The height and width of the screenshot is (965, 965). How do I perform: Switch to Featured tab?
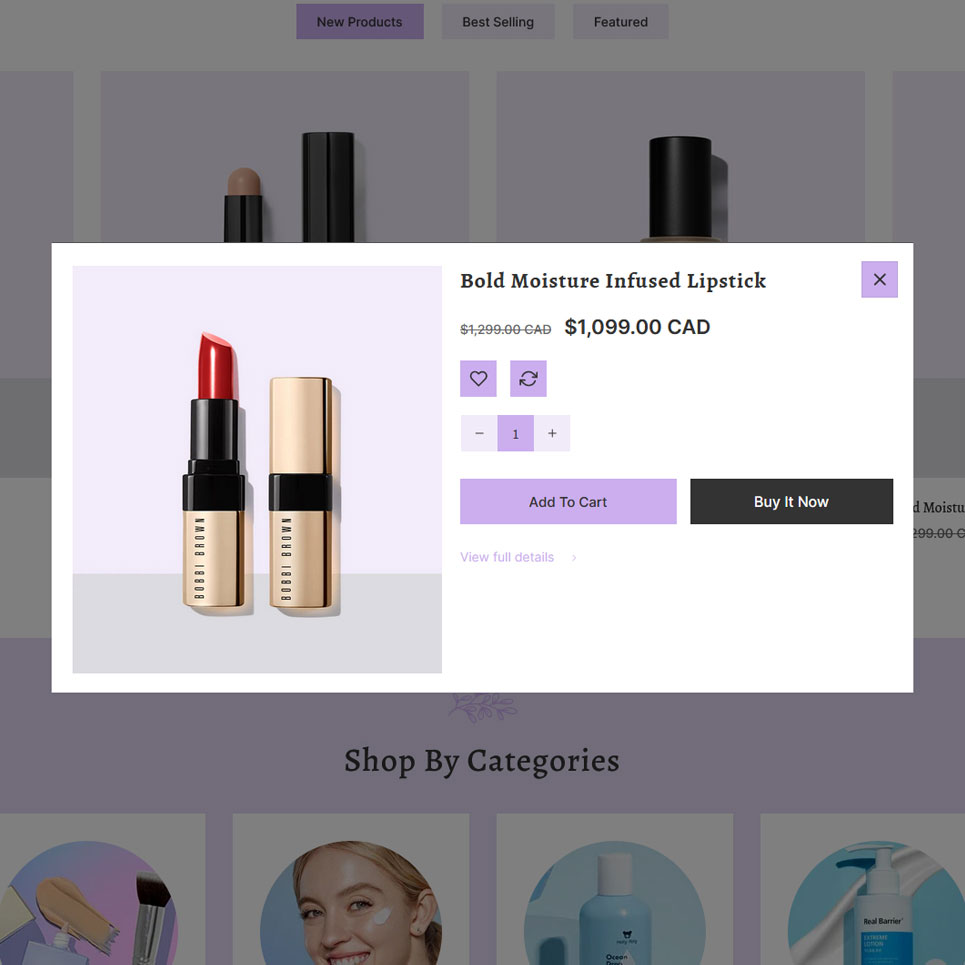[x=620, y=22]
